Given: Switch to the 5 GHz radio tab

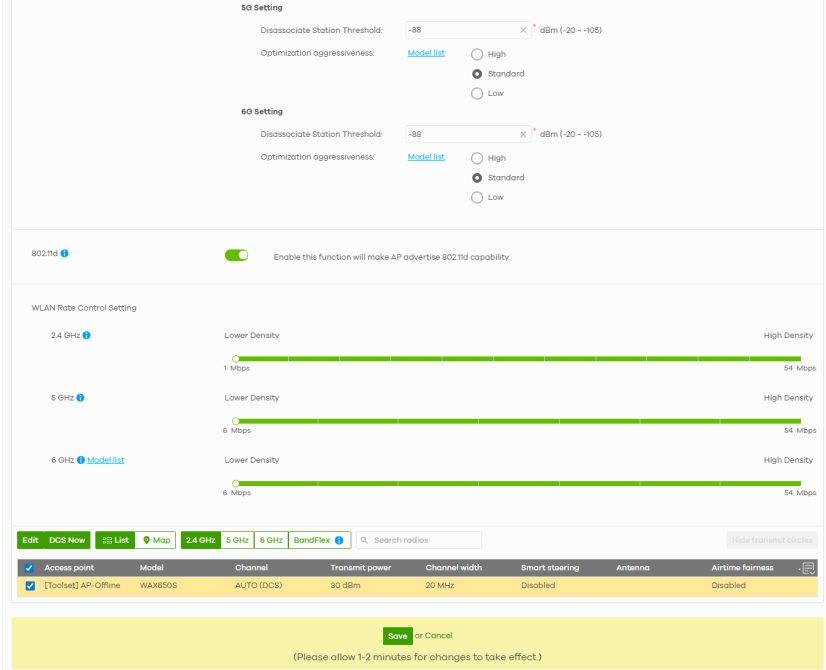Looking at the screenshot, I should (237, 540).
